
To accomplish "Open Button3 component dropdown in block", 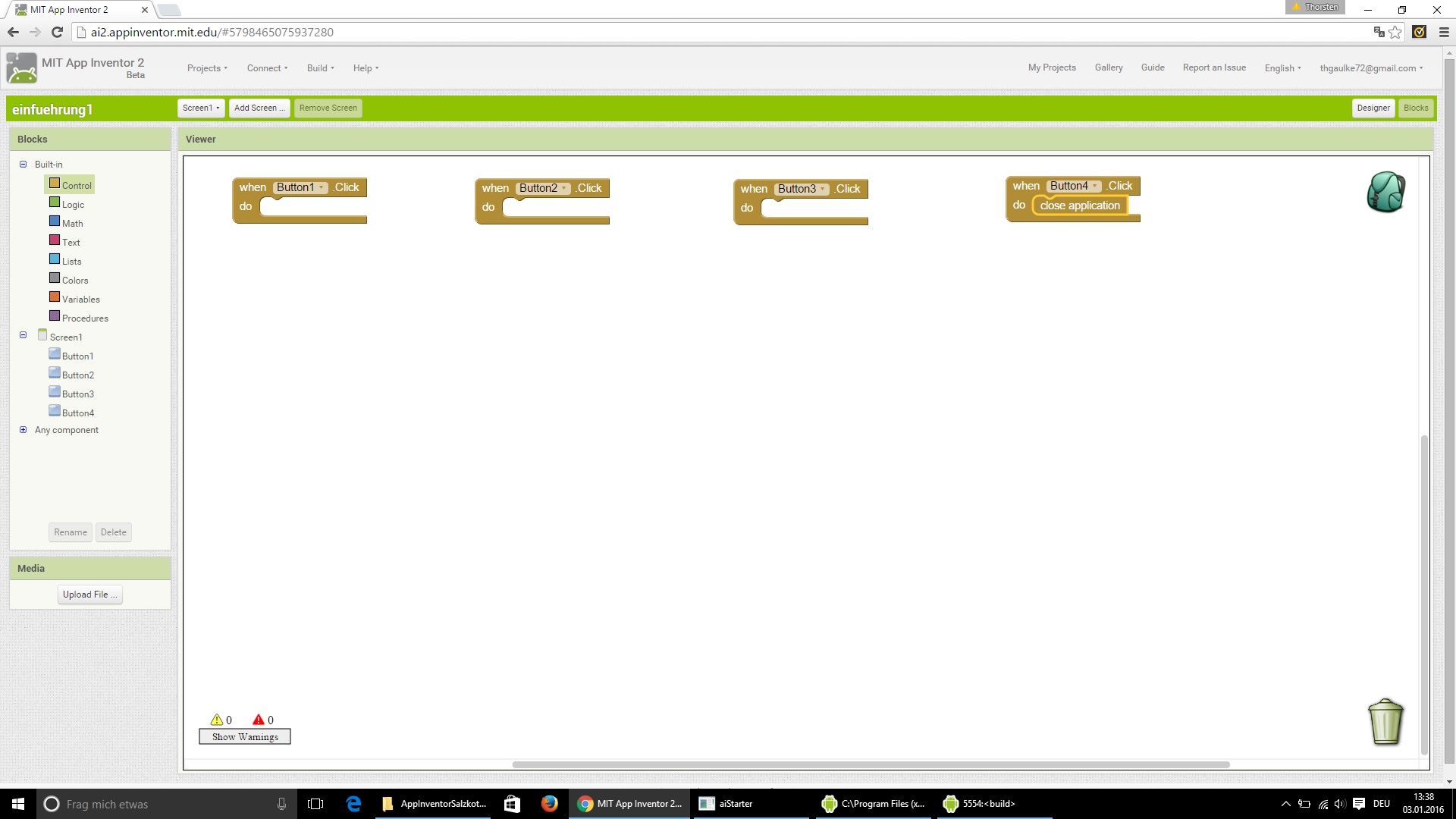I will (802, 189).
